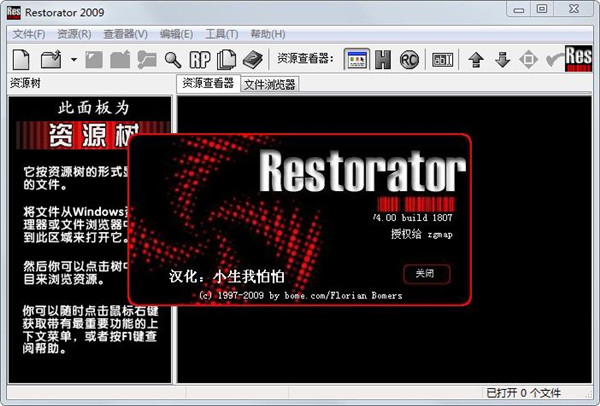The width and height of the screenshot is (600, 406).
Task: Click the abl edit mode icon
Action: [x=442, y=59]
